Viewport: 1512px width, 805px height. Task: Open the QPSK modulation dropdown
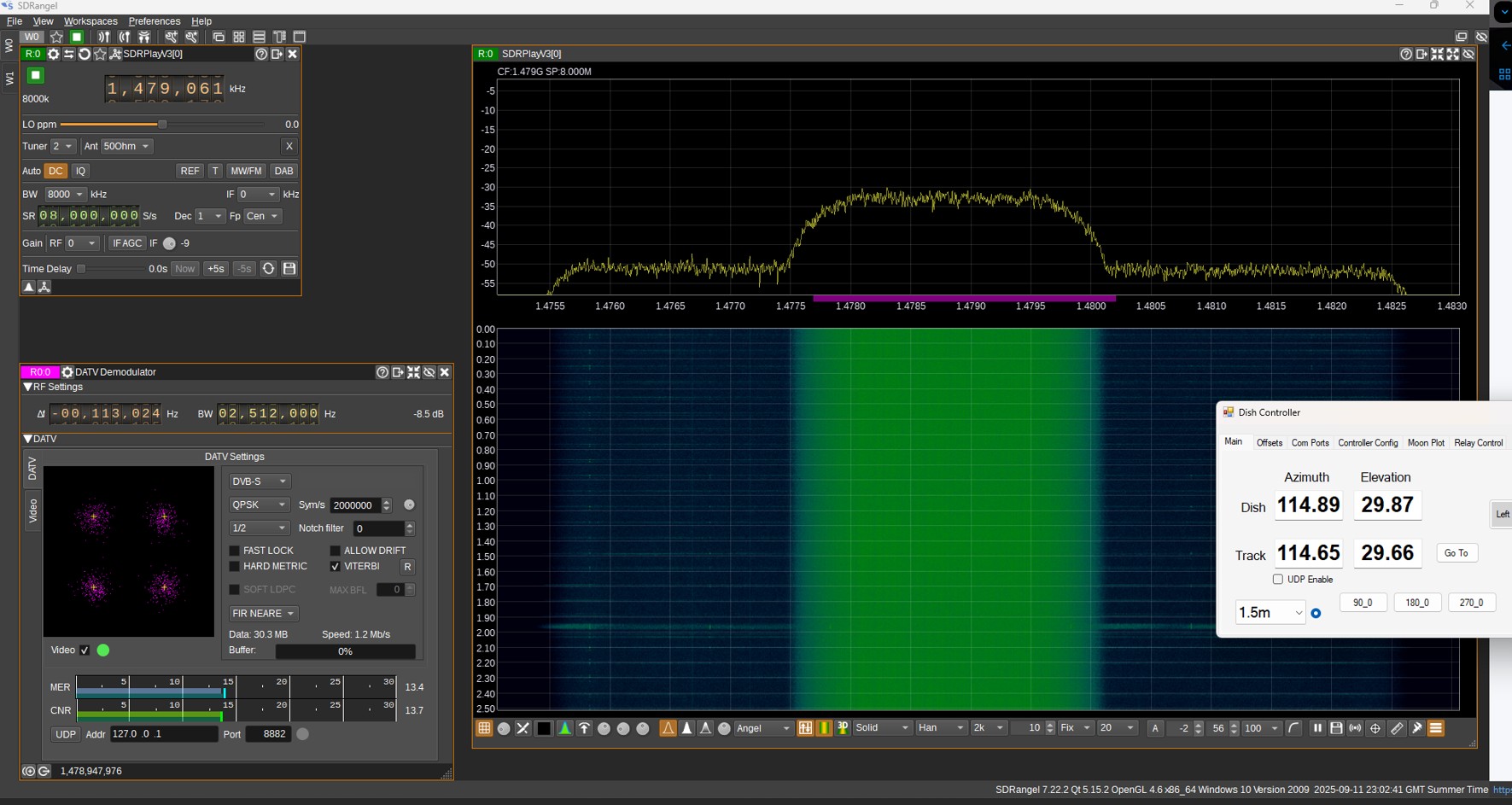(260, 505)
